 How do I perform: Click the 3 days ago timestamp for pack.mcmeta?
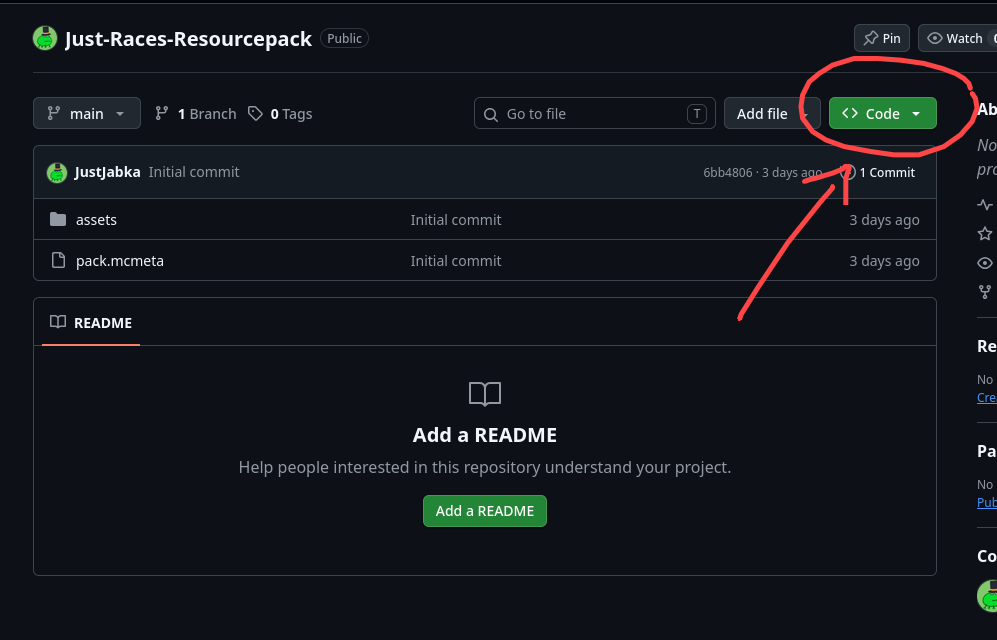884,261
